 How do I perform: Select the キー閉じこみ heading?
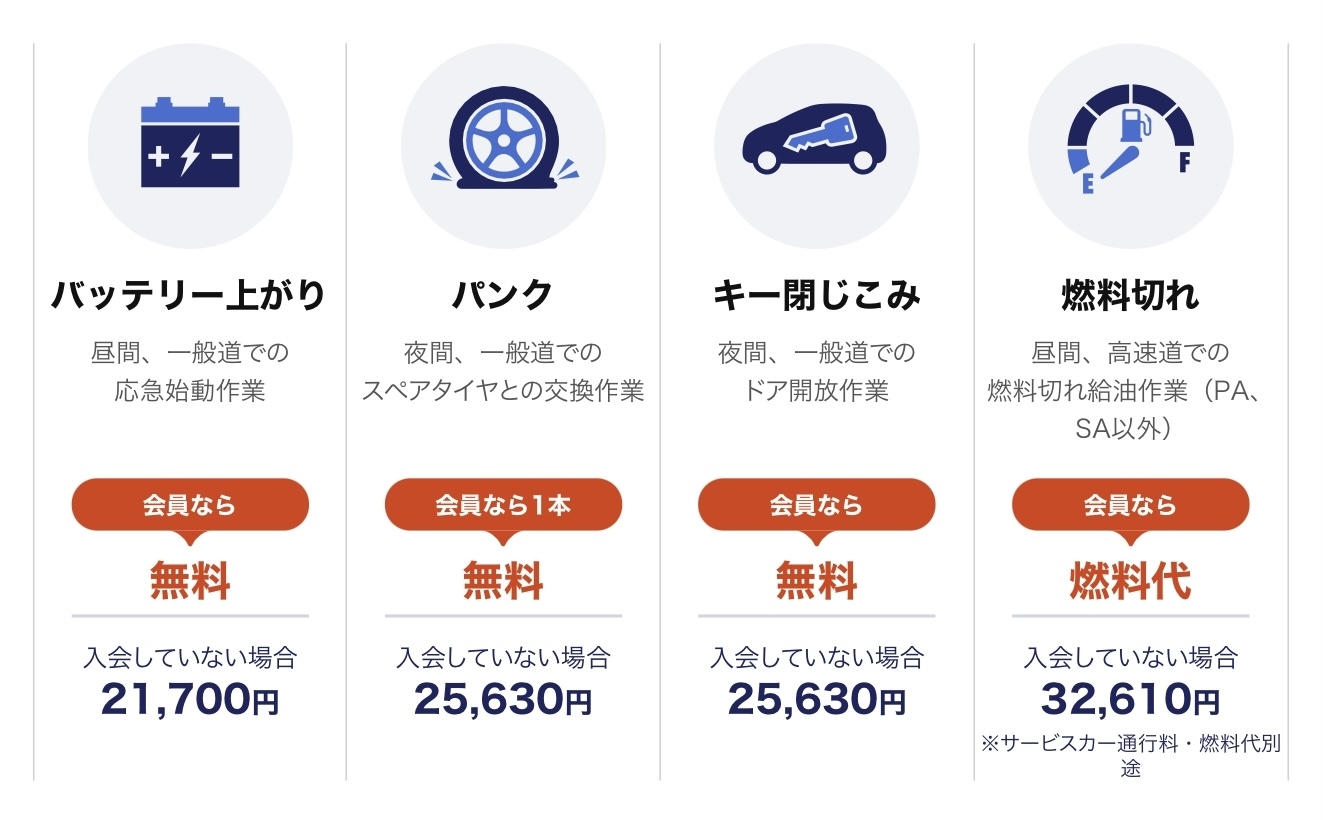click(x=817, y=295)
